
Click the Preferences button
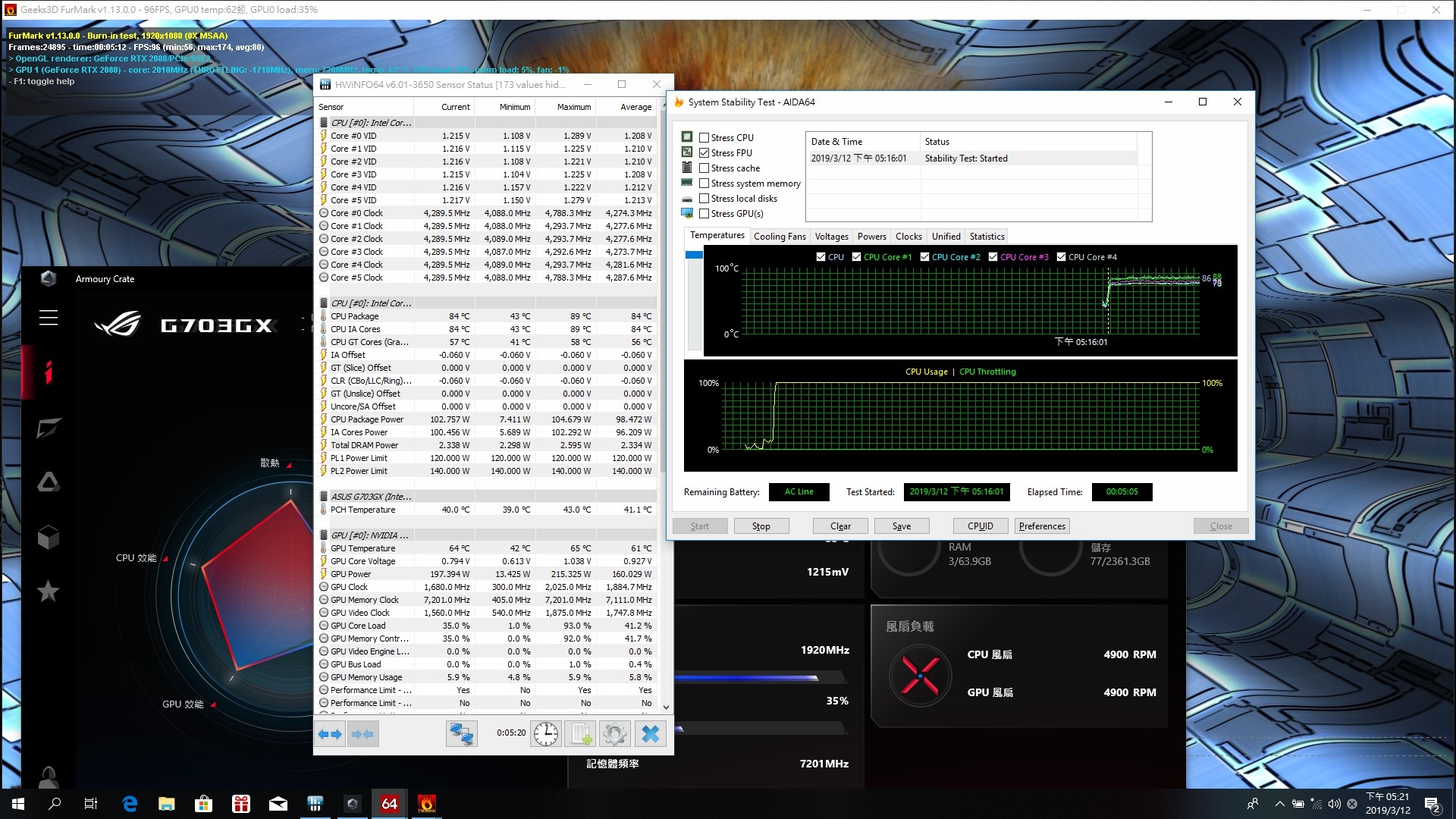1041,526
